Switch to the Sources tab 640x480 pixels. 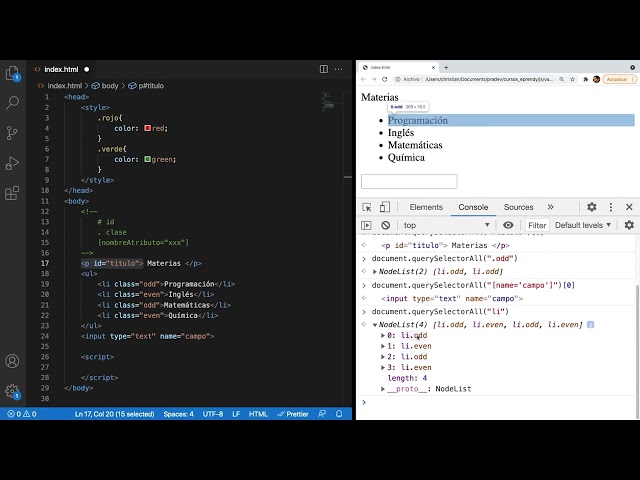pos(518,207)
